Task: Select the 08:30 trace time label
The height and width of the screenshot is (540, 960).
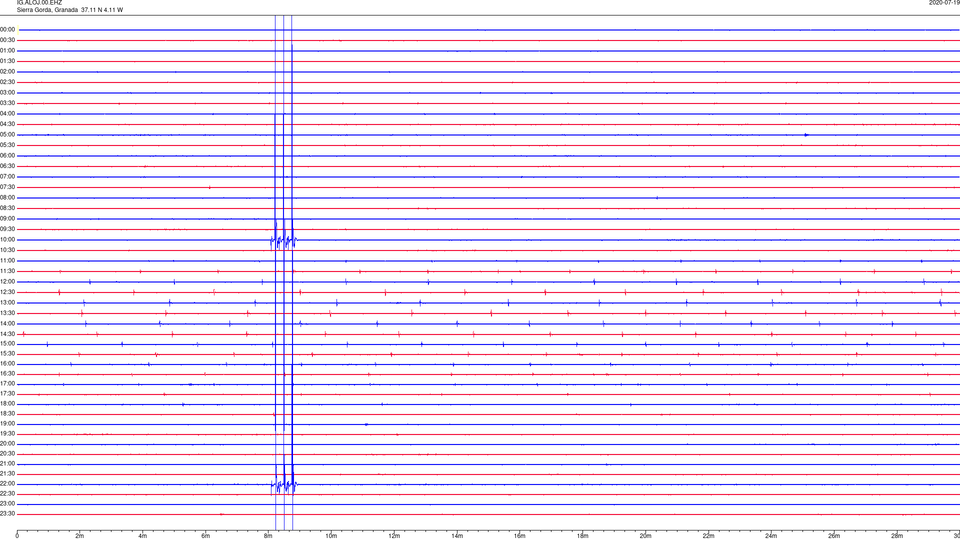Action: coord(7,208)
